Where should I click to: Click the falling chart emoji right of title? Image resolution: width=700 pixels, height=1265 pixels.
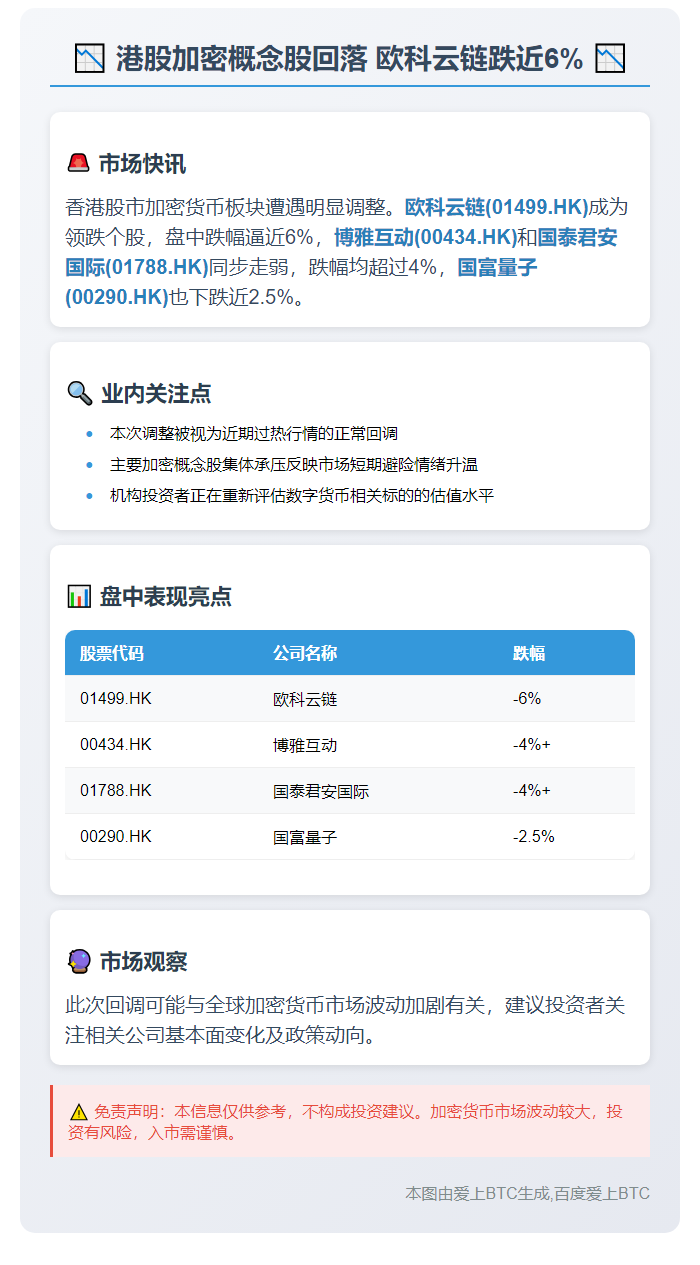tap(610, 59)
